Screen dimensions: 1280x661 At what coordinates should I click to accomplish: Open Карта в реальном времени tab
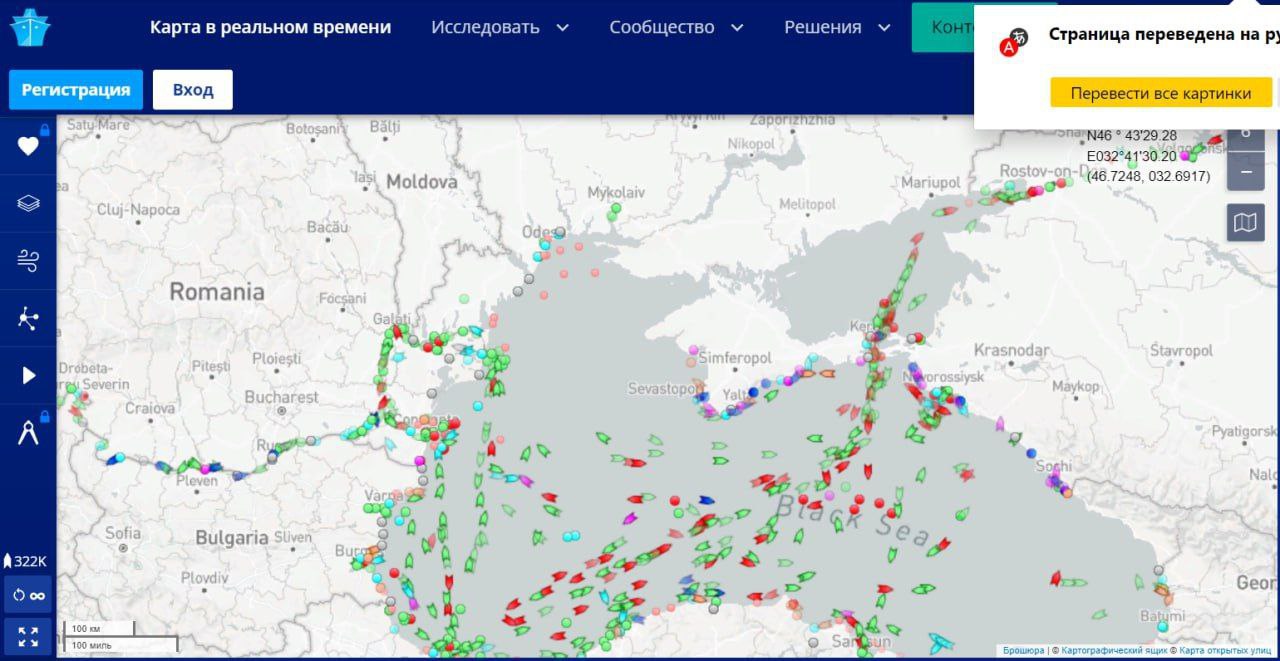(x=270, y=27)
